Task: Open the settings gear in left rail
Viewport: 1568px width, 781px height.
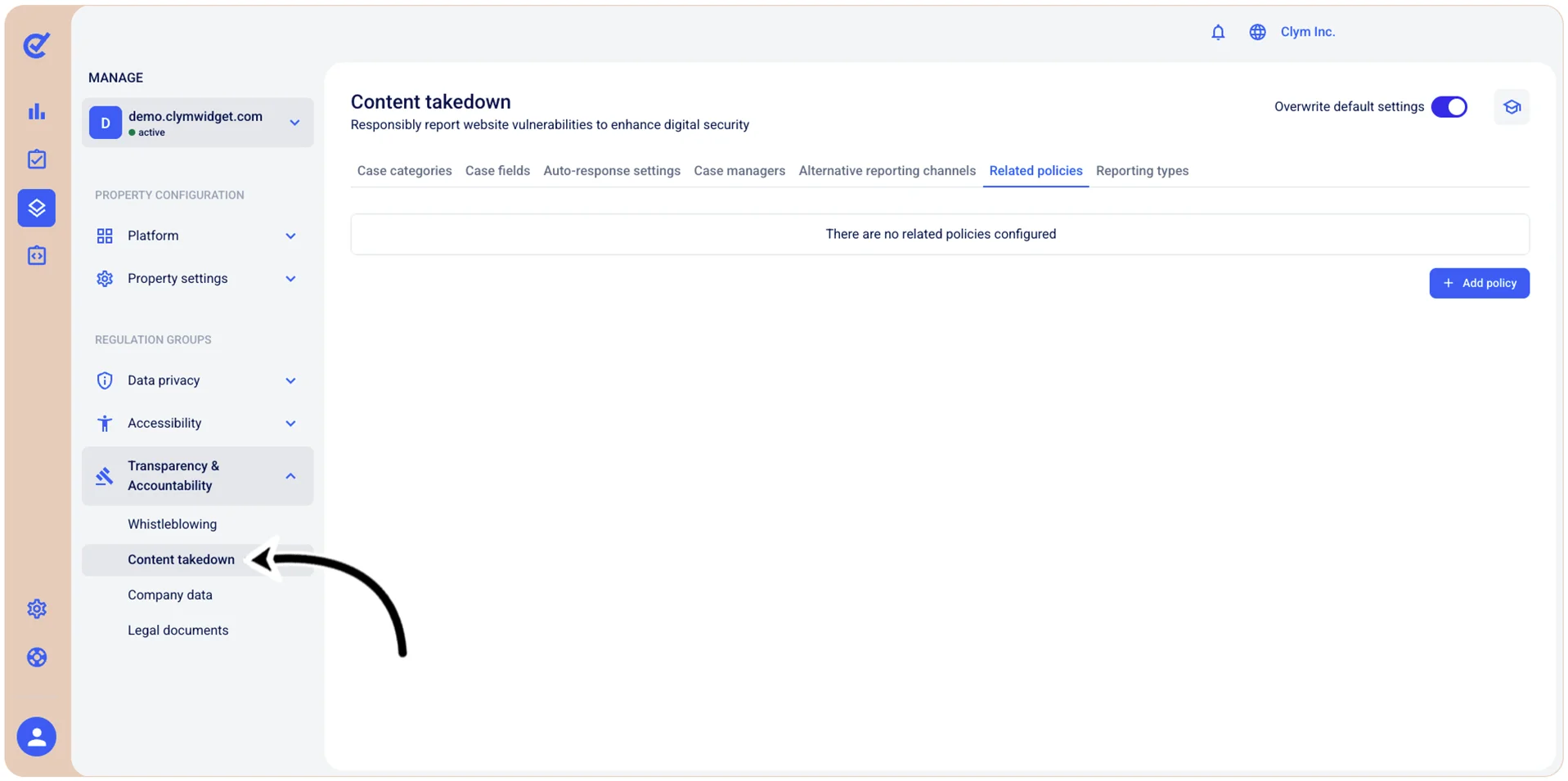Action: tap(37, 608)
